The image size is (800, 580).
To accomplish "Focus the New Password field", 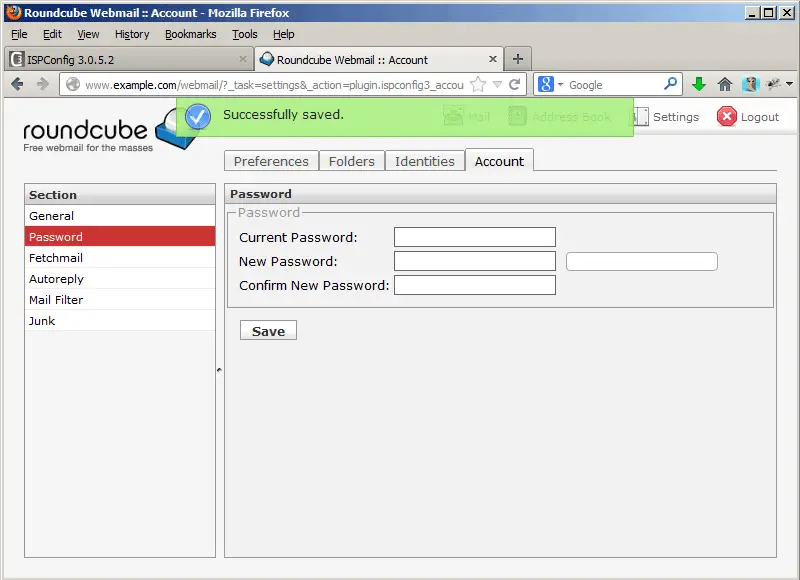I will (474, 261).
